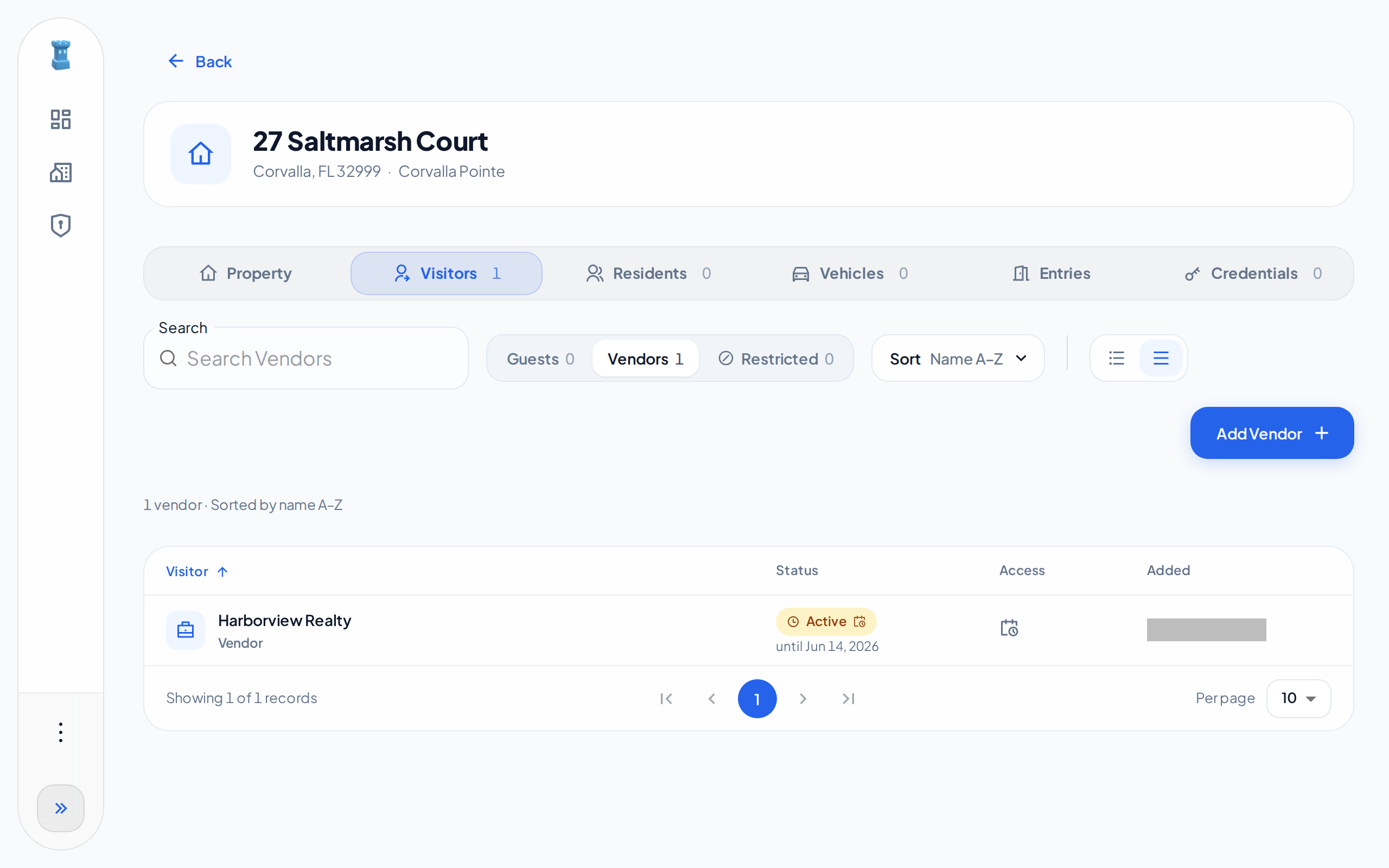Open the three-dot more menu in sidebar
The width and height of the screenshot is (1389, 868).
61,732
